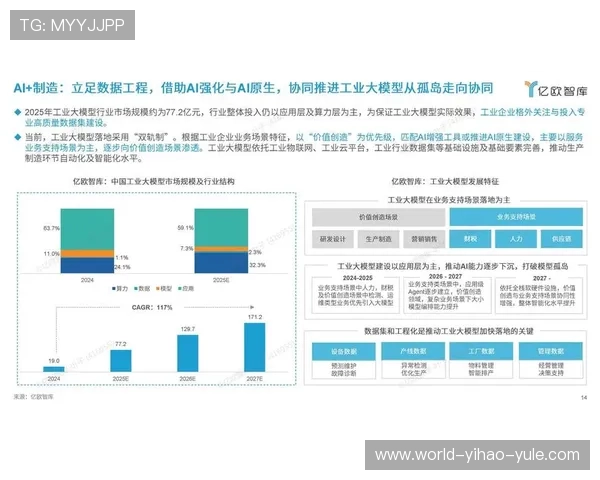Click the 预测维护 故障诊断 text
This screenshot has height=480, width=600.
click(344, 369)
